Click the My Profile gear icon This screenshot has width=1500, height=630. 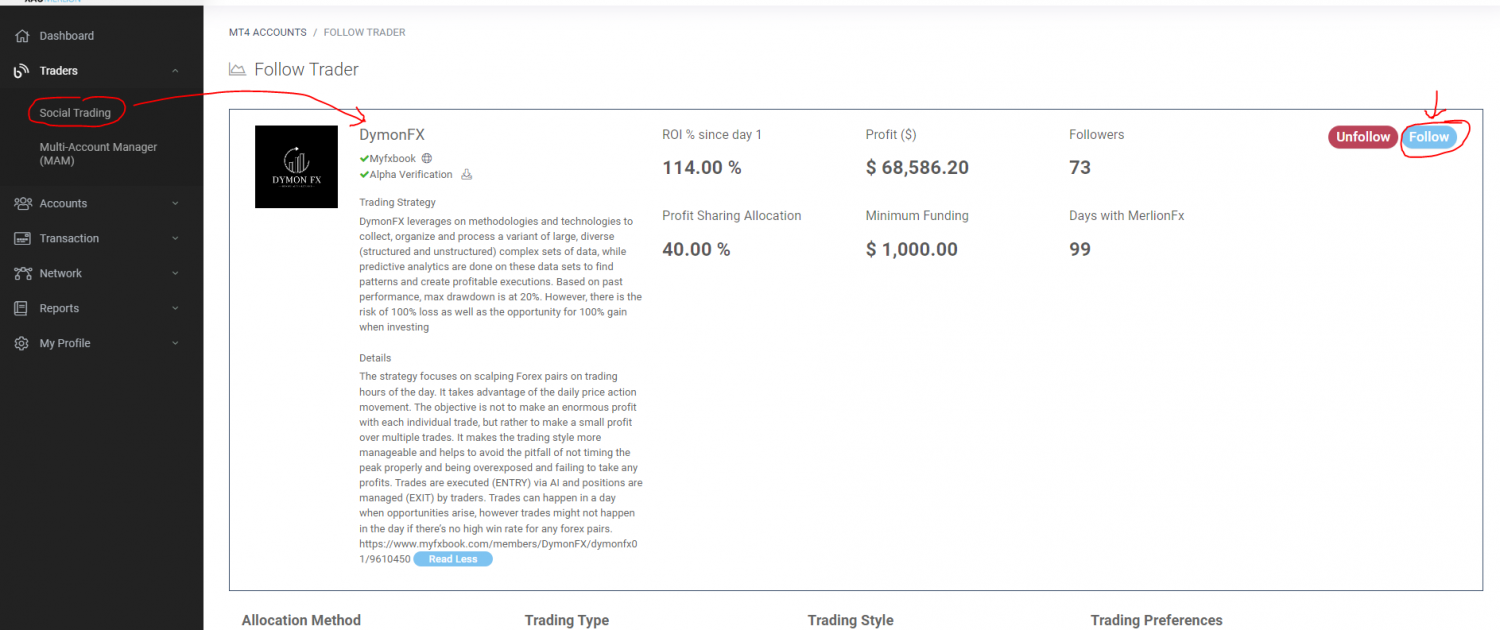tap(22, 344)
